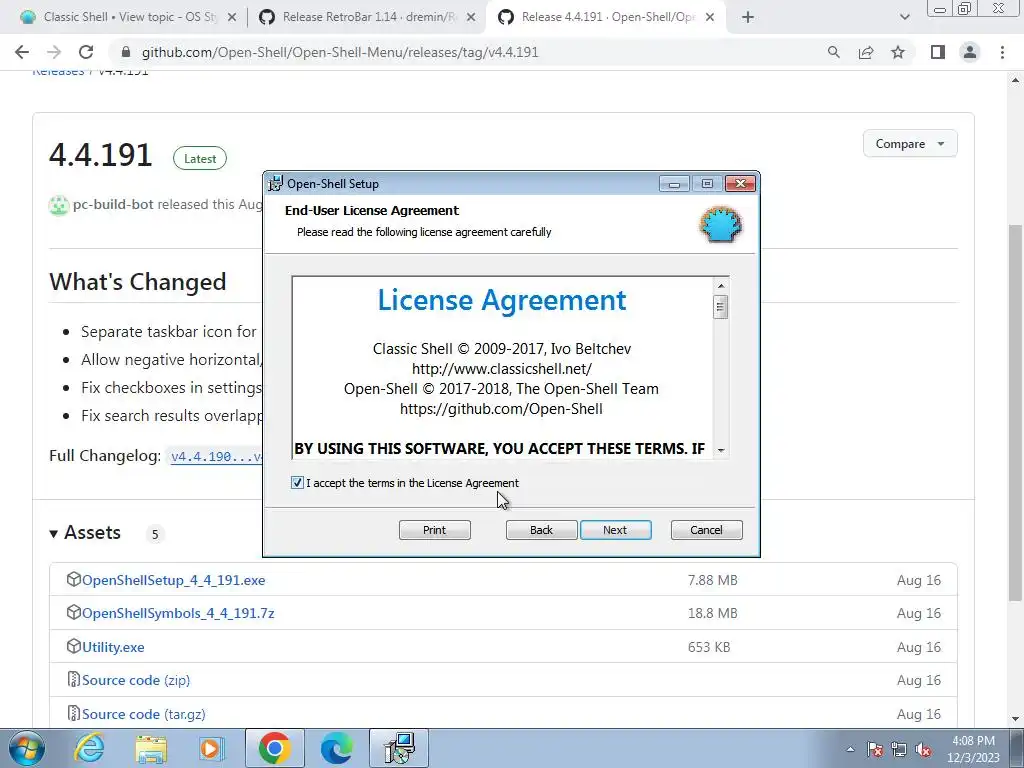Download OpenShellSymbols_4_4_191.7z
Screen dimensions: 1024x768
pyautogui.click(x=178, y=613)
